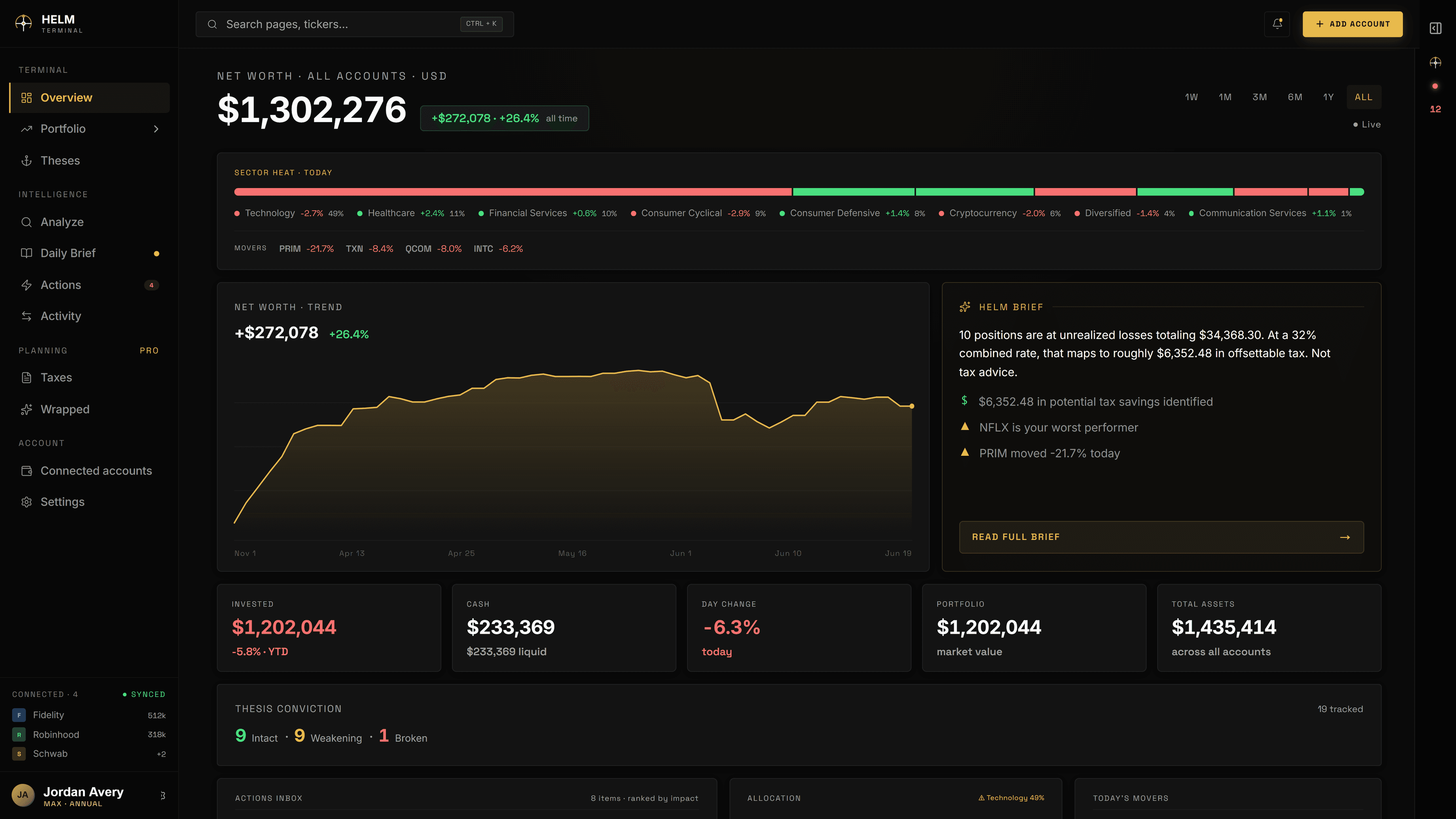Viewport: 1456px width, 819px height.
Task: Click the latest data point on trend chart
Action: 912,406
